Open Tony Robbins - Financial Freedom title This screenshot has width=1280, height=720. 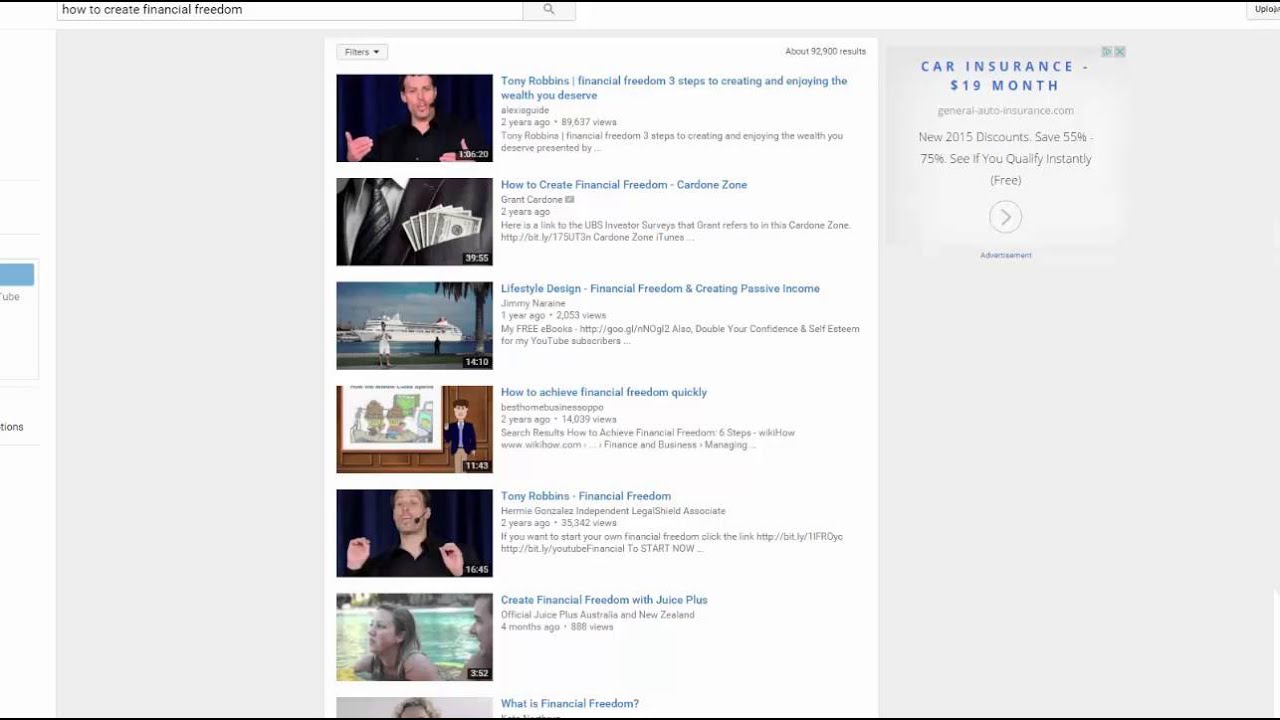(586, 497)
